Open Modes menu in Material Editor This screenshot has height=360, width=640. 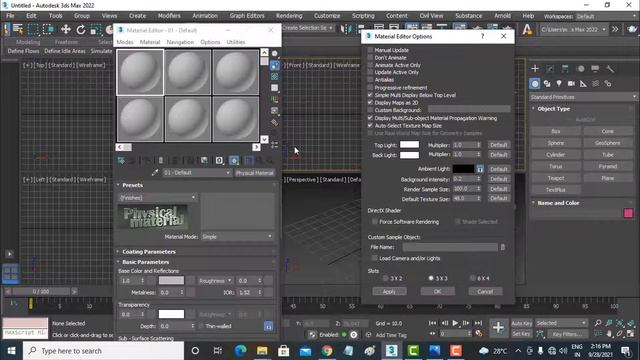pyautogui.click(x=125, y=42)
